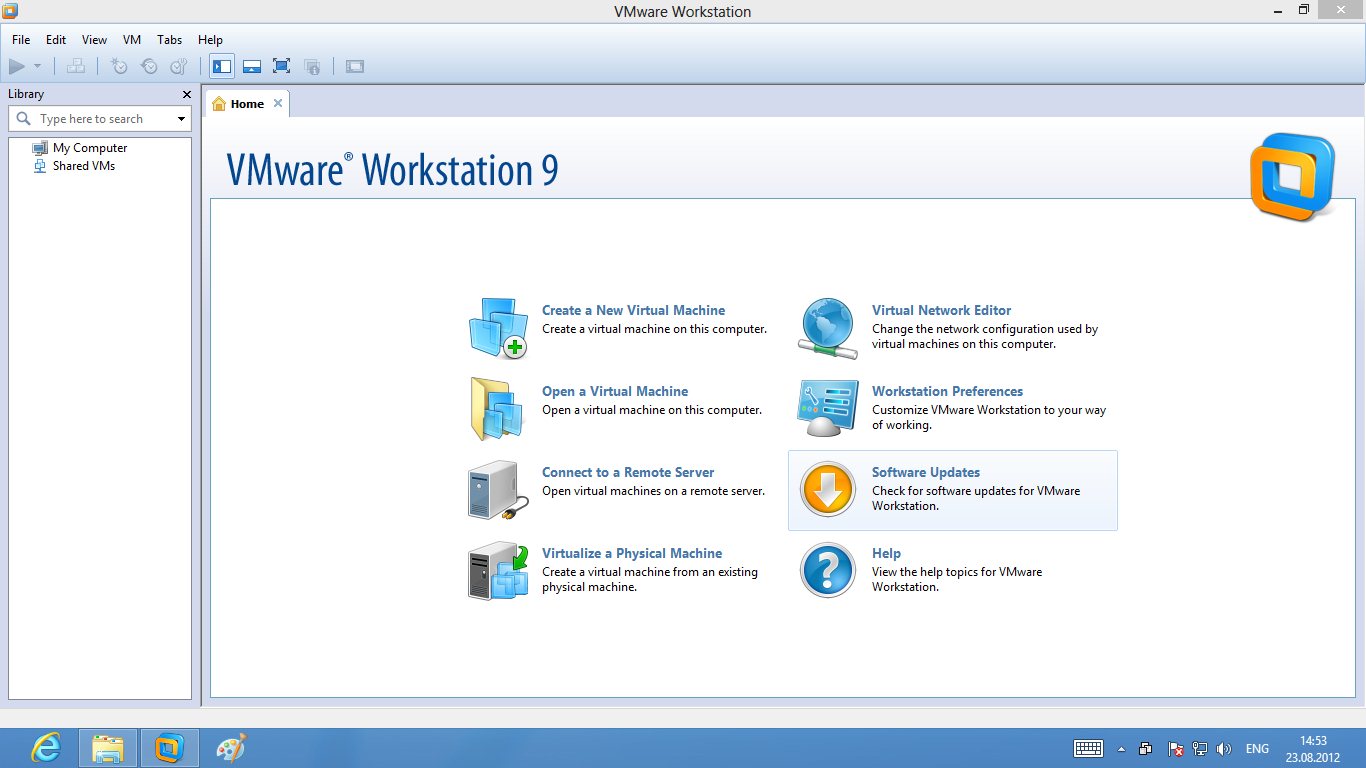Click the Action Center flag tray icon
Image resolution: width=1366 pixels, height=768 pixels.
[1177, 748]
